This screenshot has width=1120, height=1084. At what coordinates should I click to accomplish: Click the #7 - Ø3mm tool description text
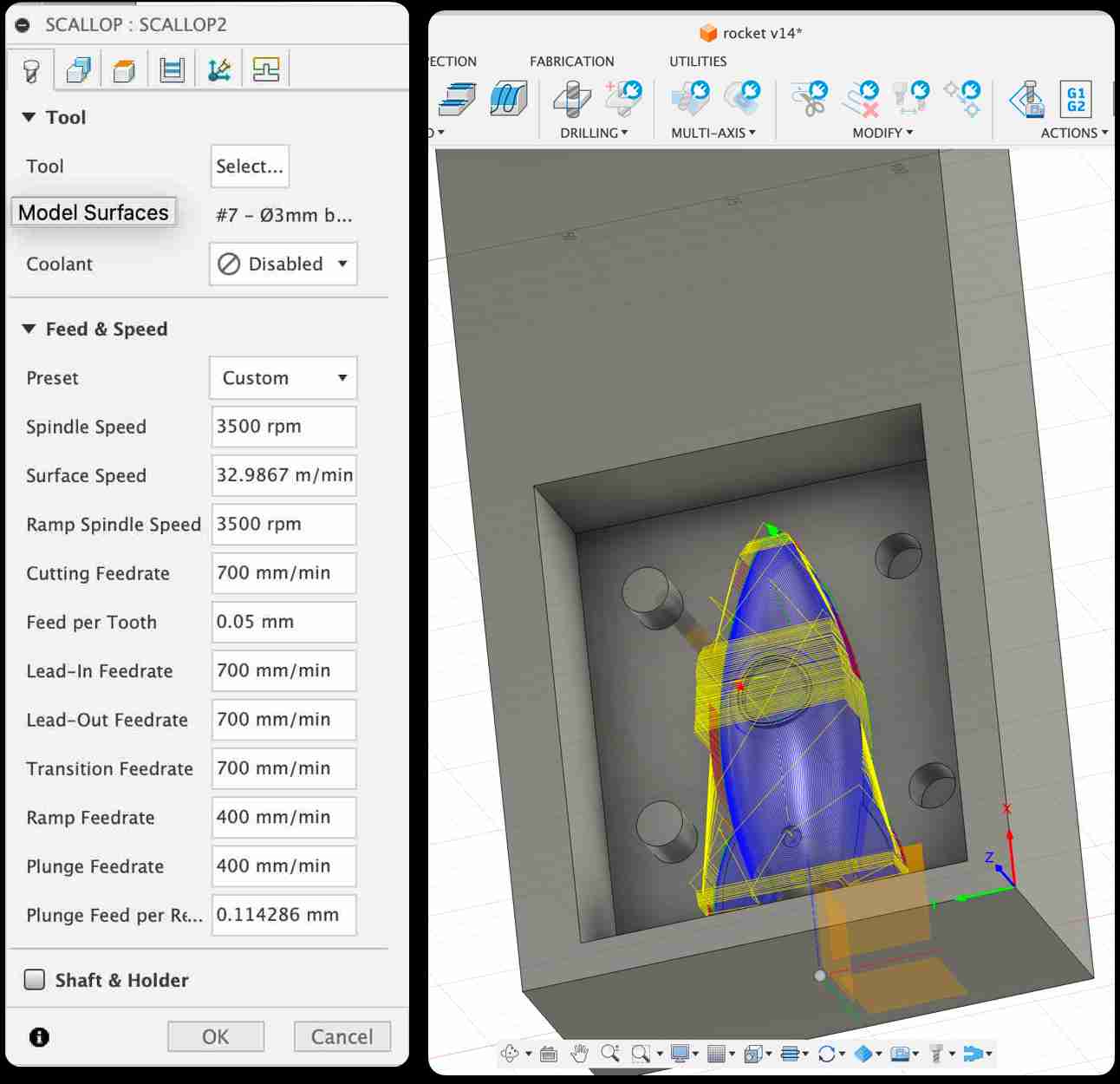(283, 215)
